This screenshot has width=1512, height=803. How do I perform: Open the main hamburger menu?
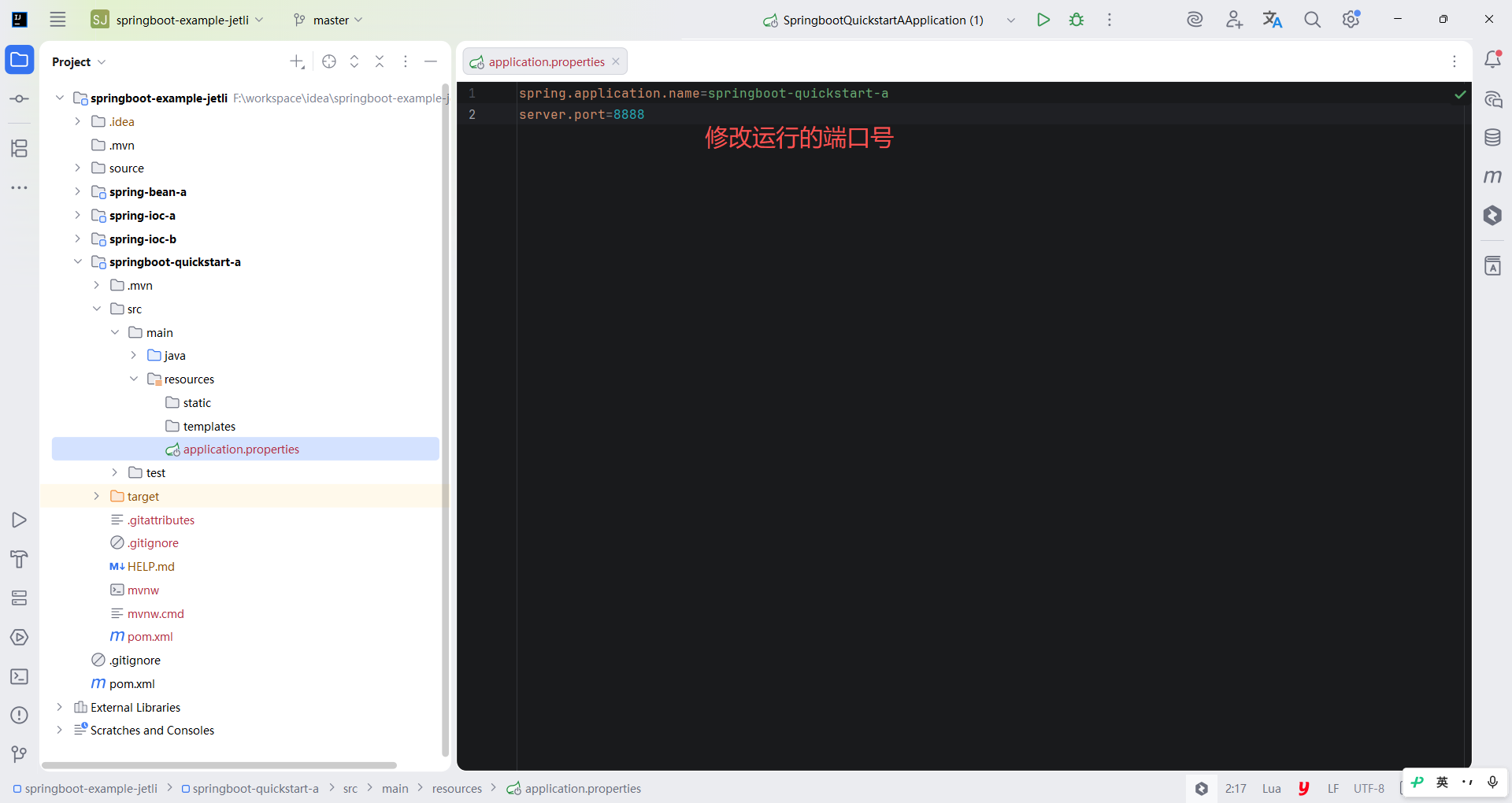coord(57,20)
